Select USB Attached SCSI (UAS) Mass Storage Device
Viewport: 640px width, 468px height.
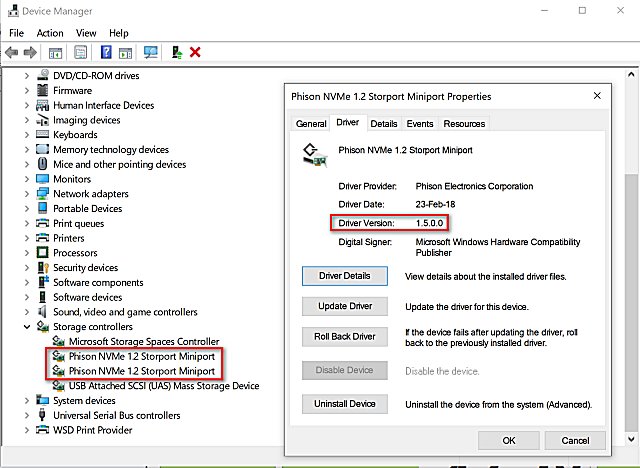pos(164,386)
